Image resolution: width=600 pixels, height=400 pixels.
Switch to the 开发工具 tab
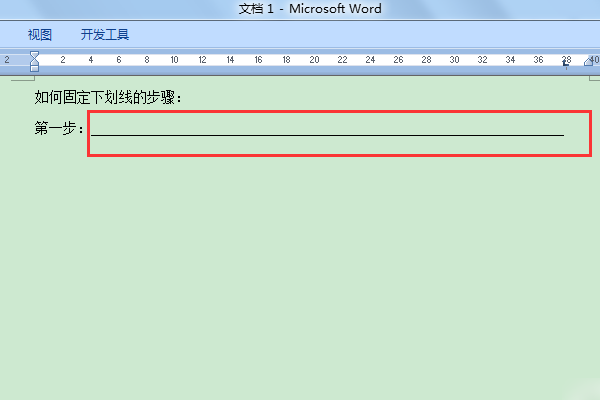pyautogui.click(x=105, y=35)
